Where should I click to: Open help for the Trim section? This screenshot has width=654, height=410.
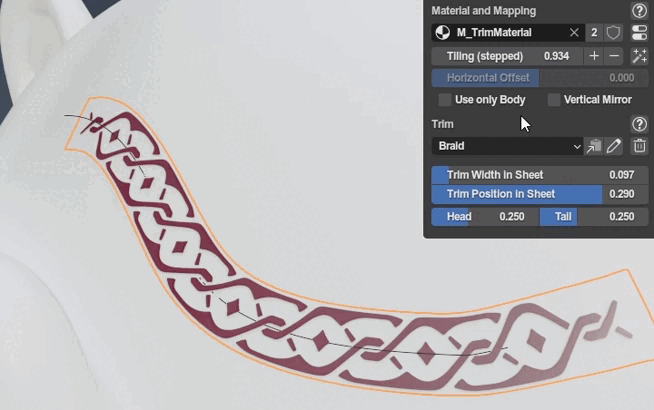click(x=640, y=124)
